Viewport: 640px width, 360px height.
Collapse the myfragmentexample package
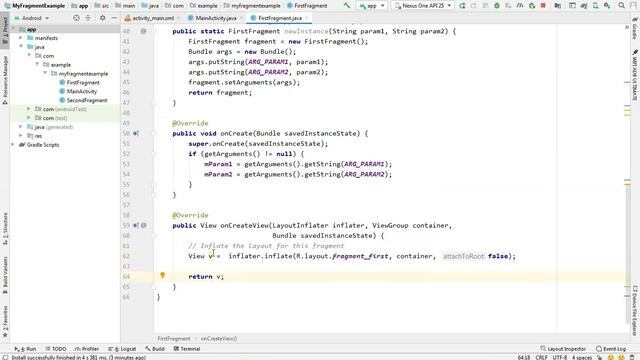[x=45, y=73]
